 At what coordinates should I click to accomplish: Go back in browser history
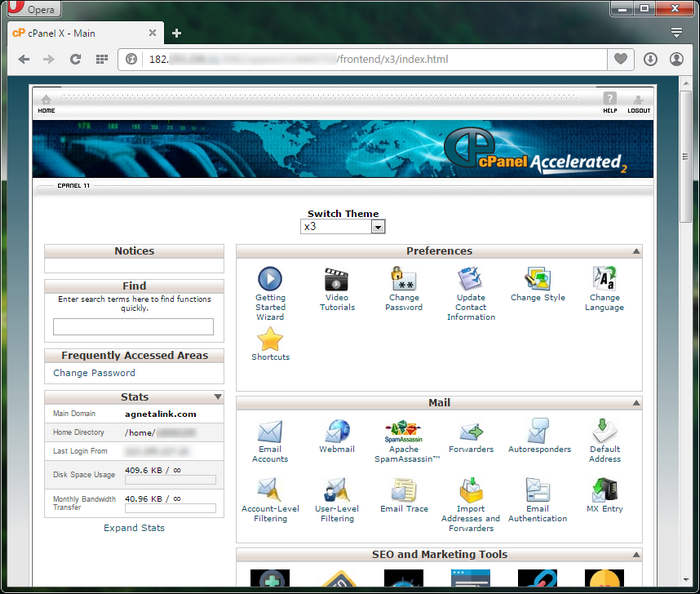[x=24, y=59]
